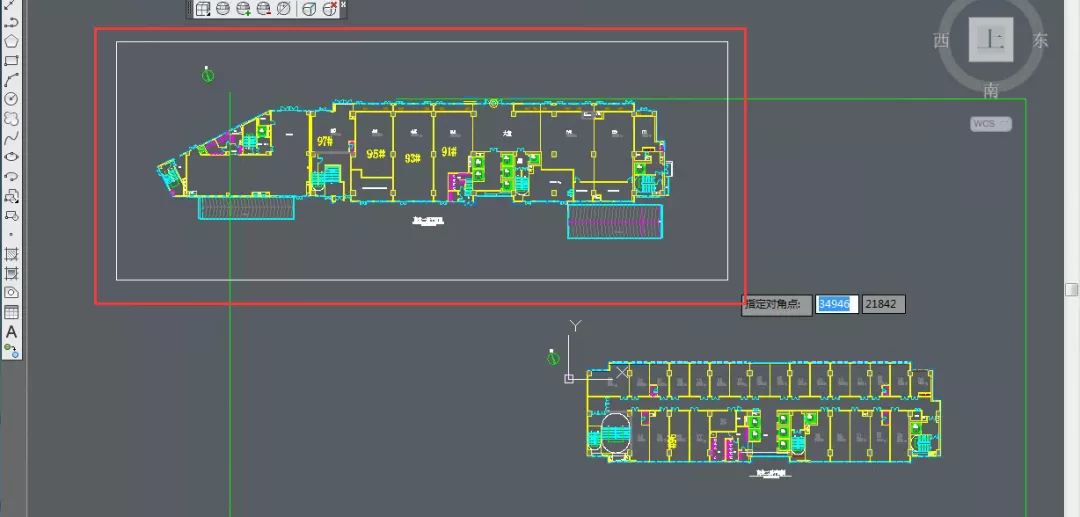Click the sphere icon with red minus
The height and width of the screenshot is (517, 1080).
(264, 8)
